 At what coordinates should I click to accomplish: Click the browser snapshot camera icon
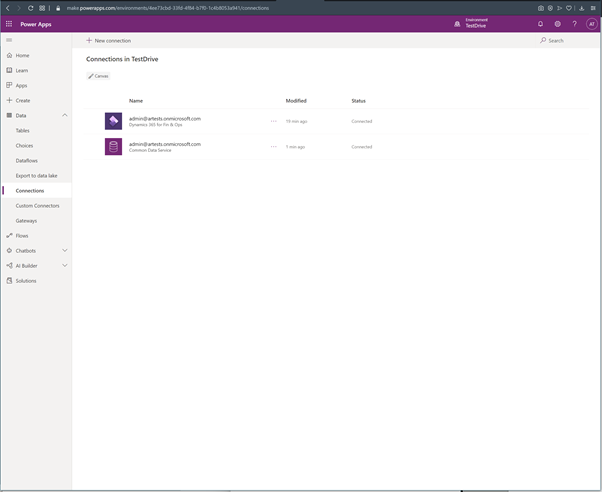541,8
